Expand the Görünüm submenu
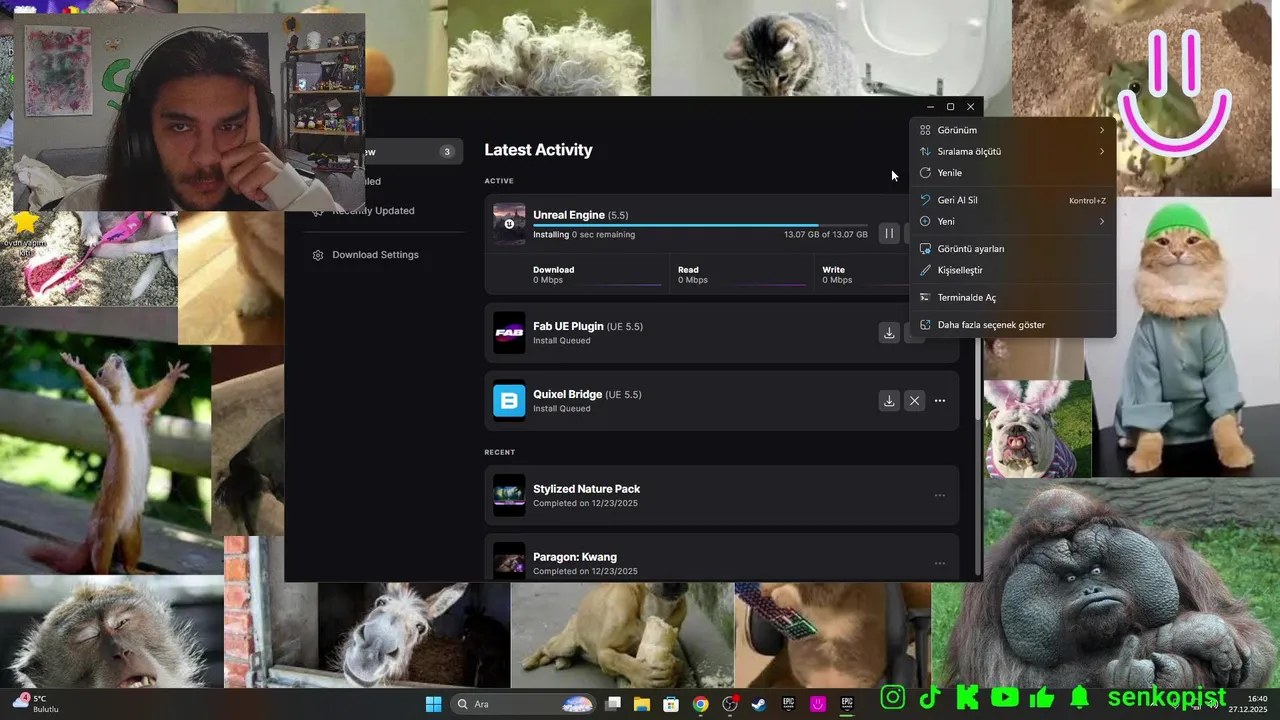 point(1012,130)
